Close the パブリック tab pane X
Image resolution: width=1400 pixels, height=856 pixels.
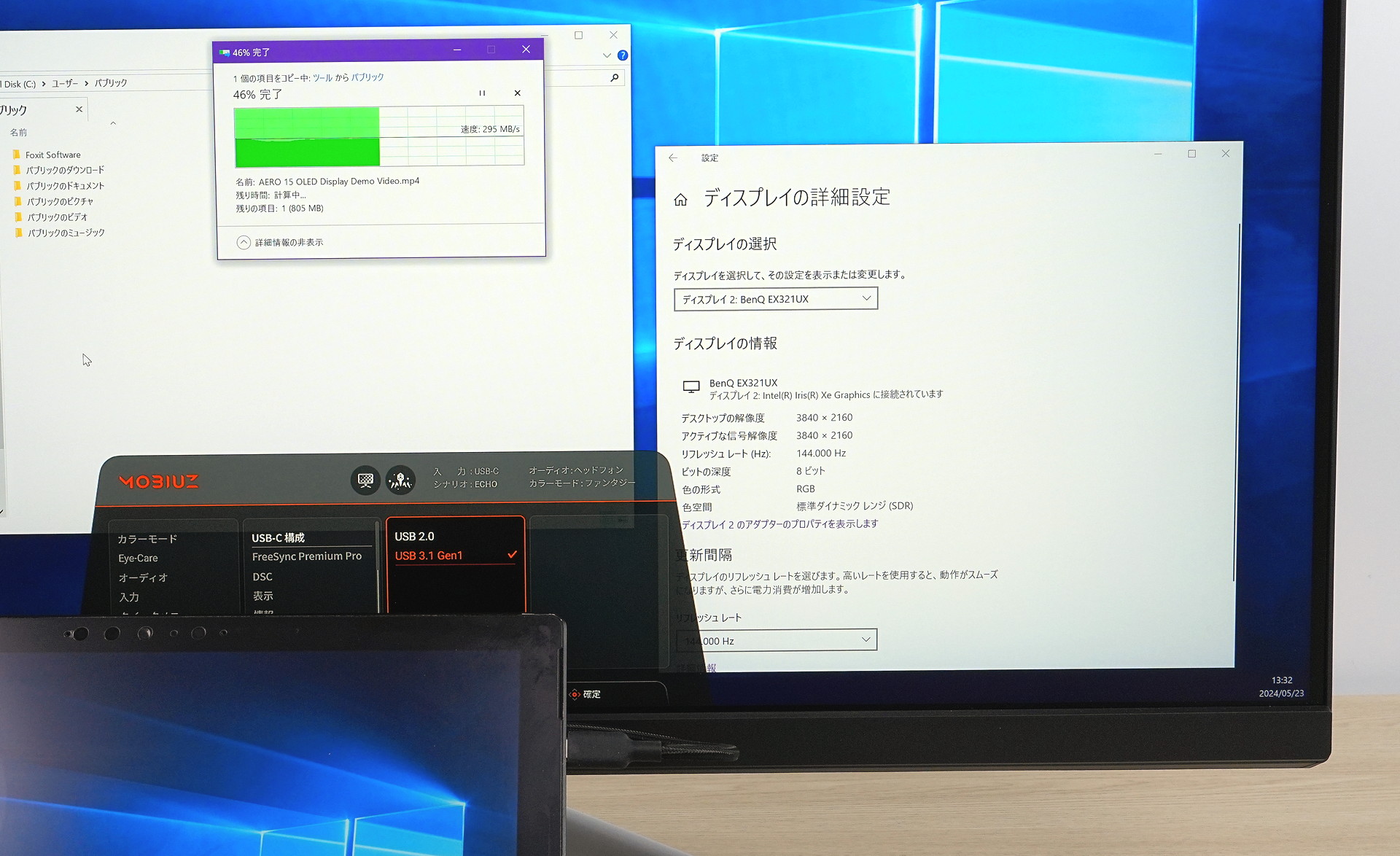79,109
